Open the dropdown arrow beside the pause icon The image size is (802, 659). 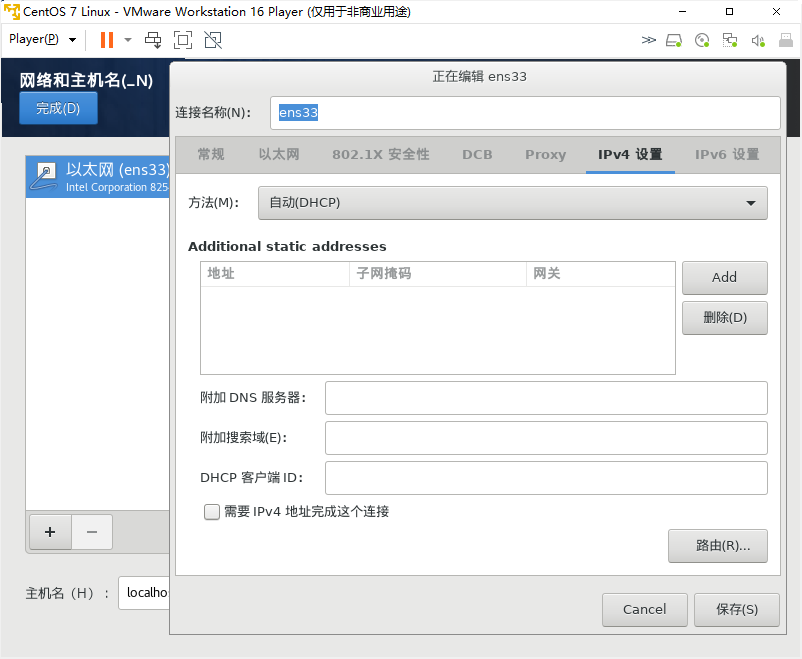tap(128, 40)
